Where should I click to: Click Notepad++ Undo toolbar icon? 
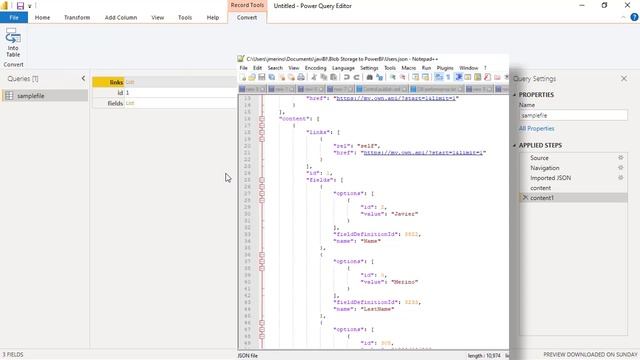point(347,77)
